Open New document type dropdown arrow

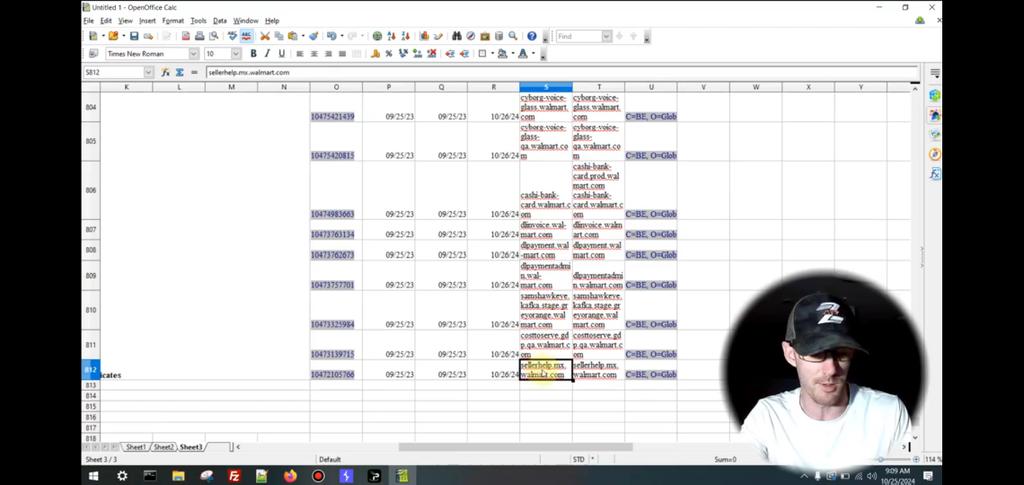pyautogui.click(x=103, y=37)
